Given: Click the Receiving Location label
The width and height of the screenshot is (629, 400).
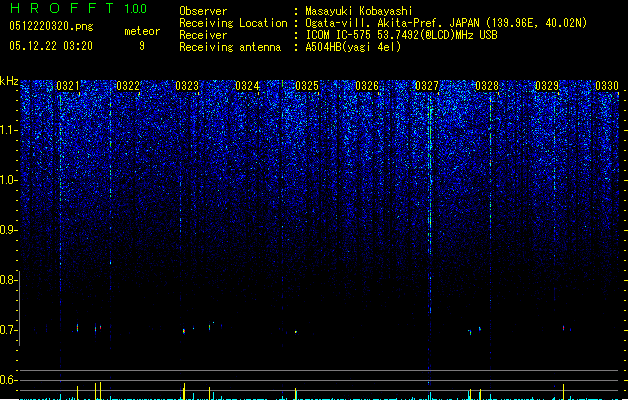Looking at the screenshot, I should [x=233, y=23].
